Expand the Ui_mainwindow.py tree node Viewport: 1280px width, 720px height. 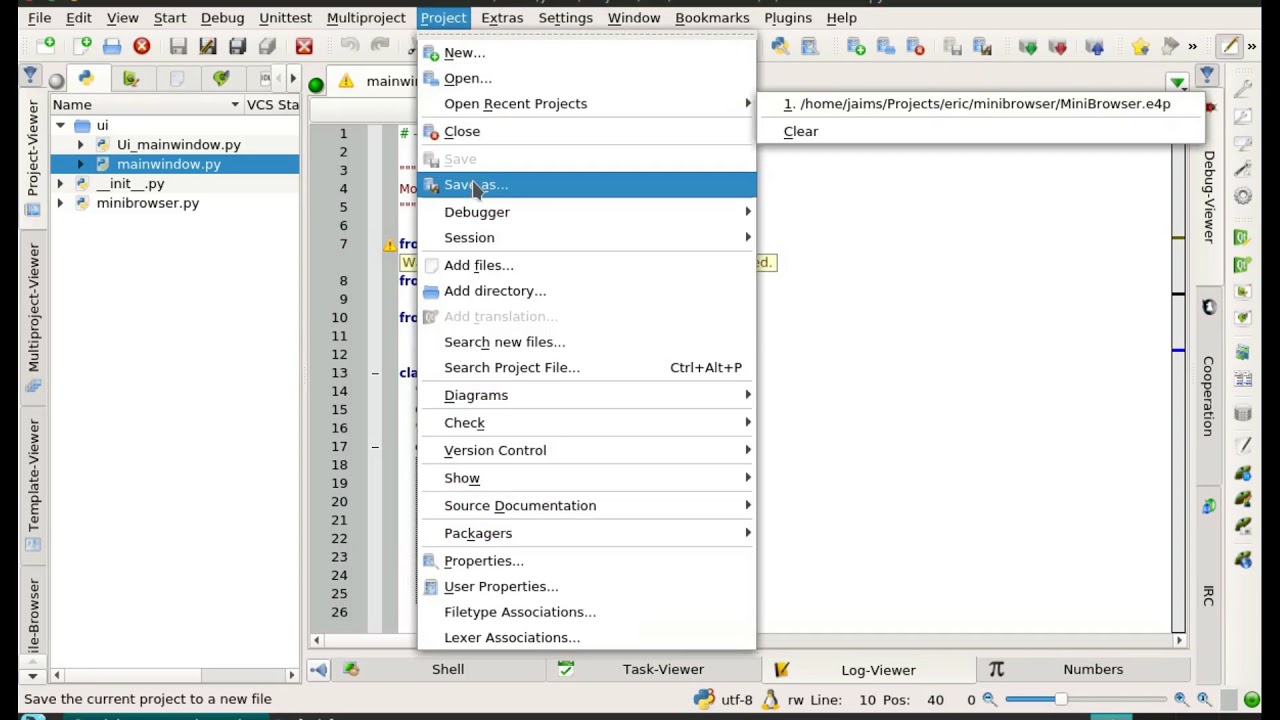tap(80, 145)
